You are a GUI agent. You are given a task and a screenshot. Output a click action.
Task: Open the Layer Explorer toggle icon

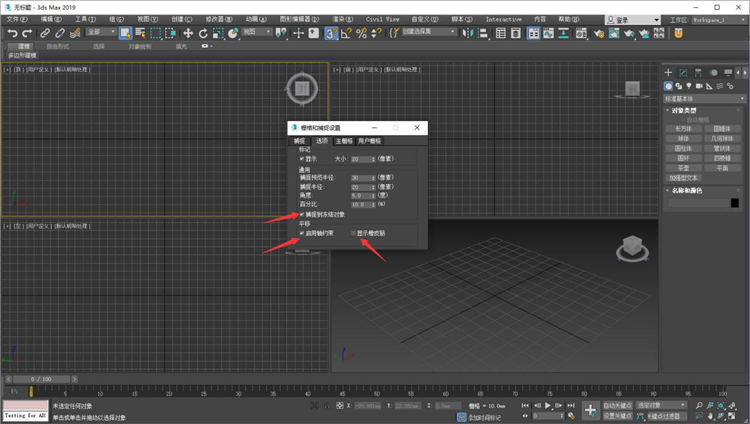pyautogui.click(x=516, y=33)
